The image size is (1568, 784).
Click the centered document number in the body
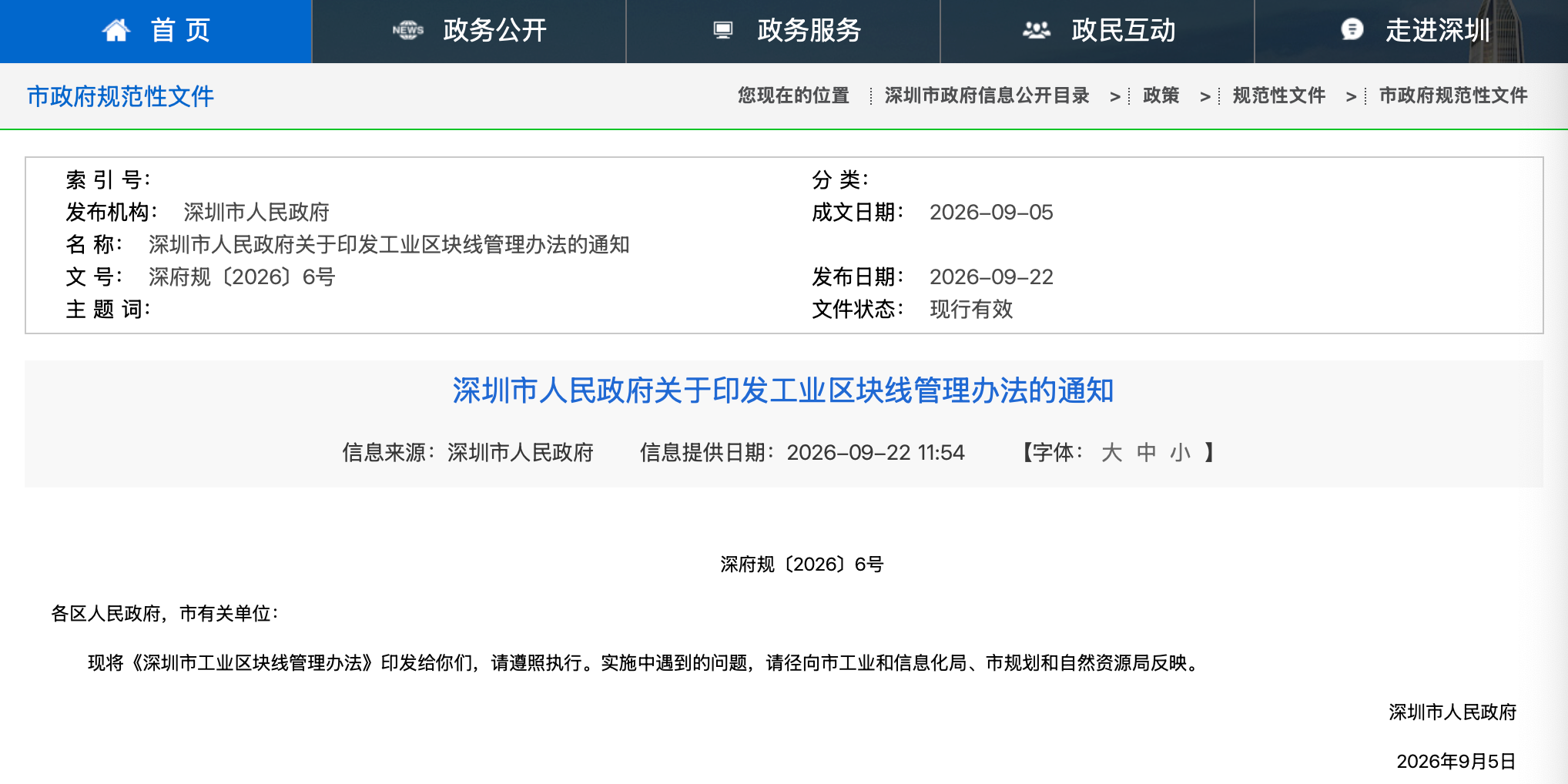[802, 565]
